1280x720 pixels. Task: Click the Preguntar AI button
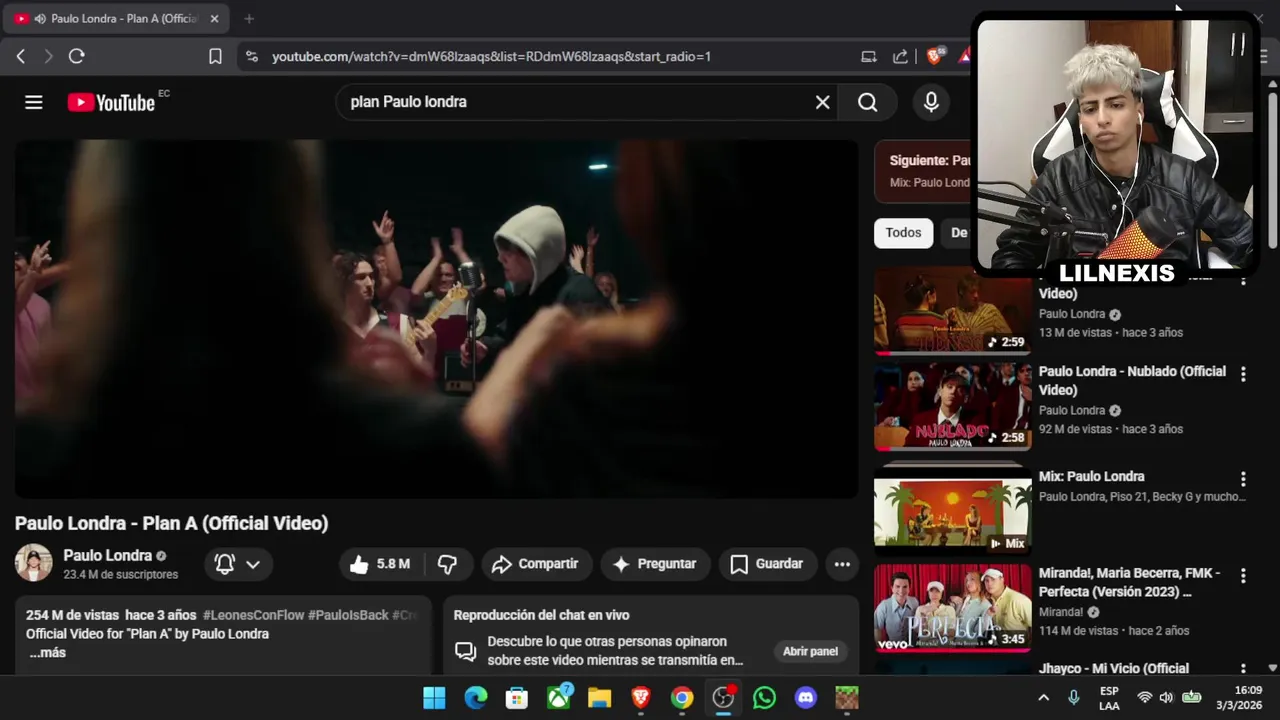click(655, 564)
